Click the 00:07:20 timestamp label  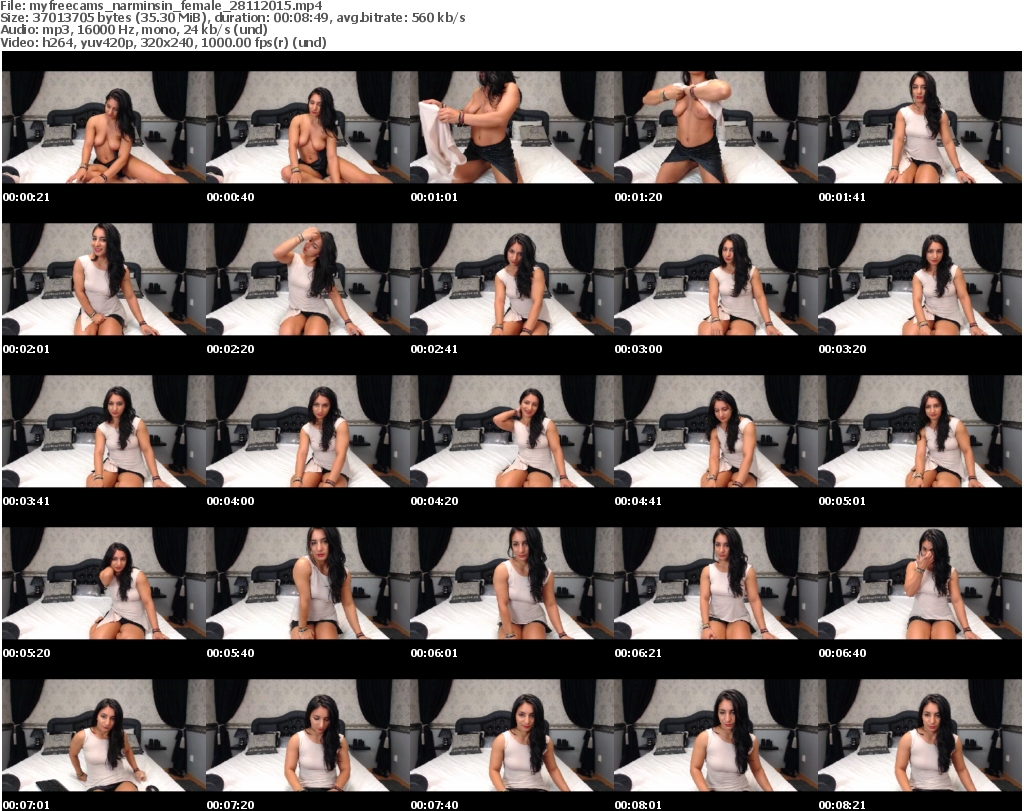pyautogui.click(x=231, y=805)
